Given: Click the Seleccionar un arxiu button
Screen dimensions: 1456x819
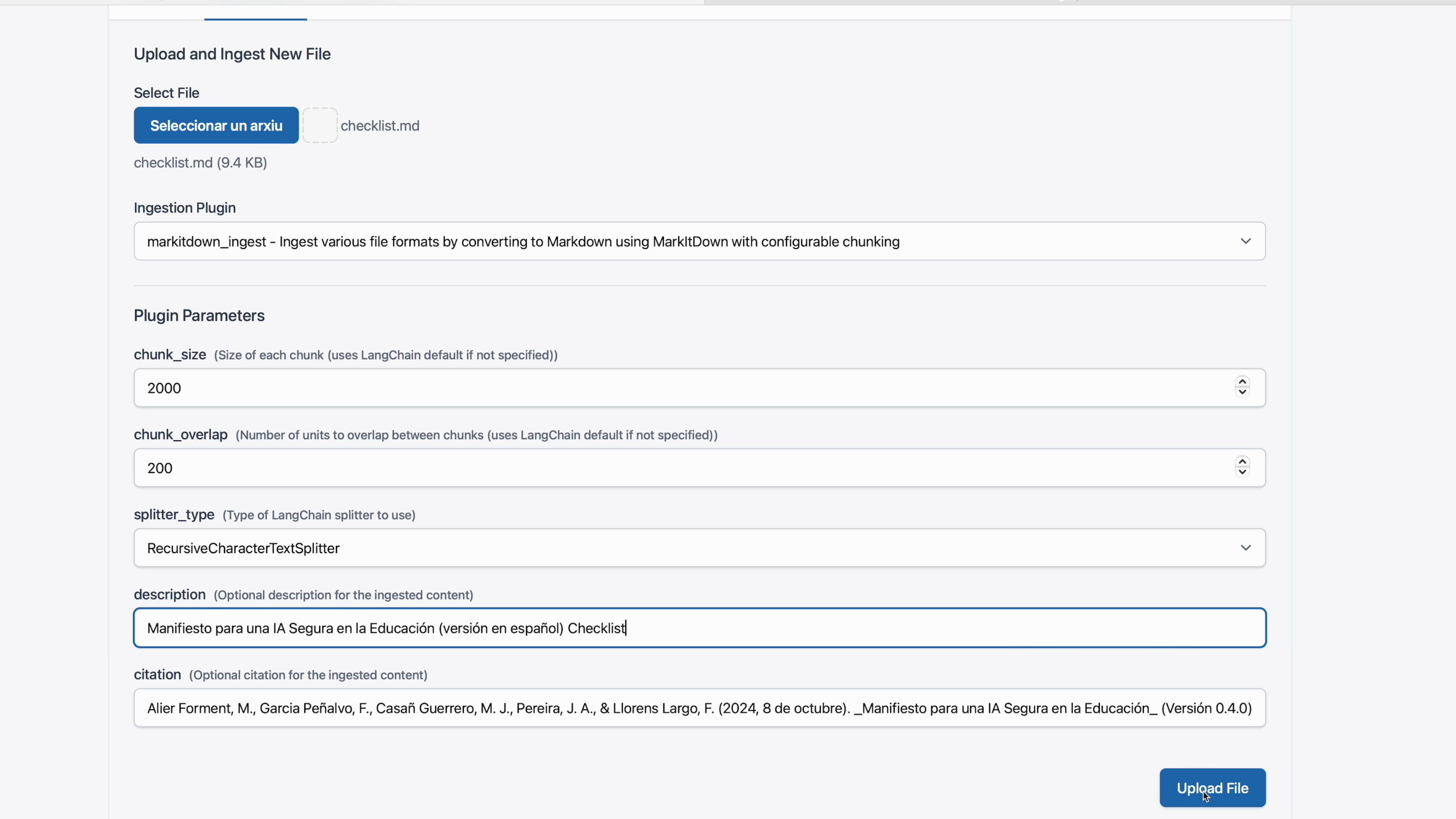Looking at the screenshot, I should pyautogui.click(x=216, y=125).
